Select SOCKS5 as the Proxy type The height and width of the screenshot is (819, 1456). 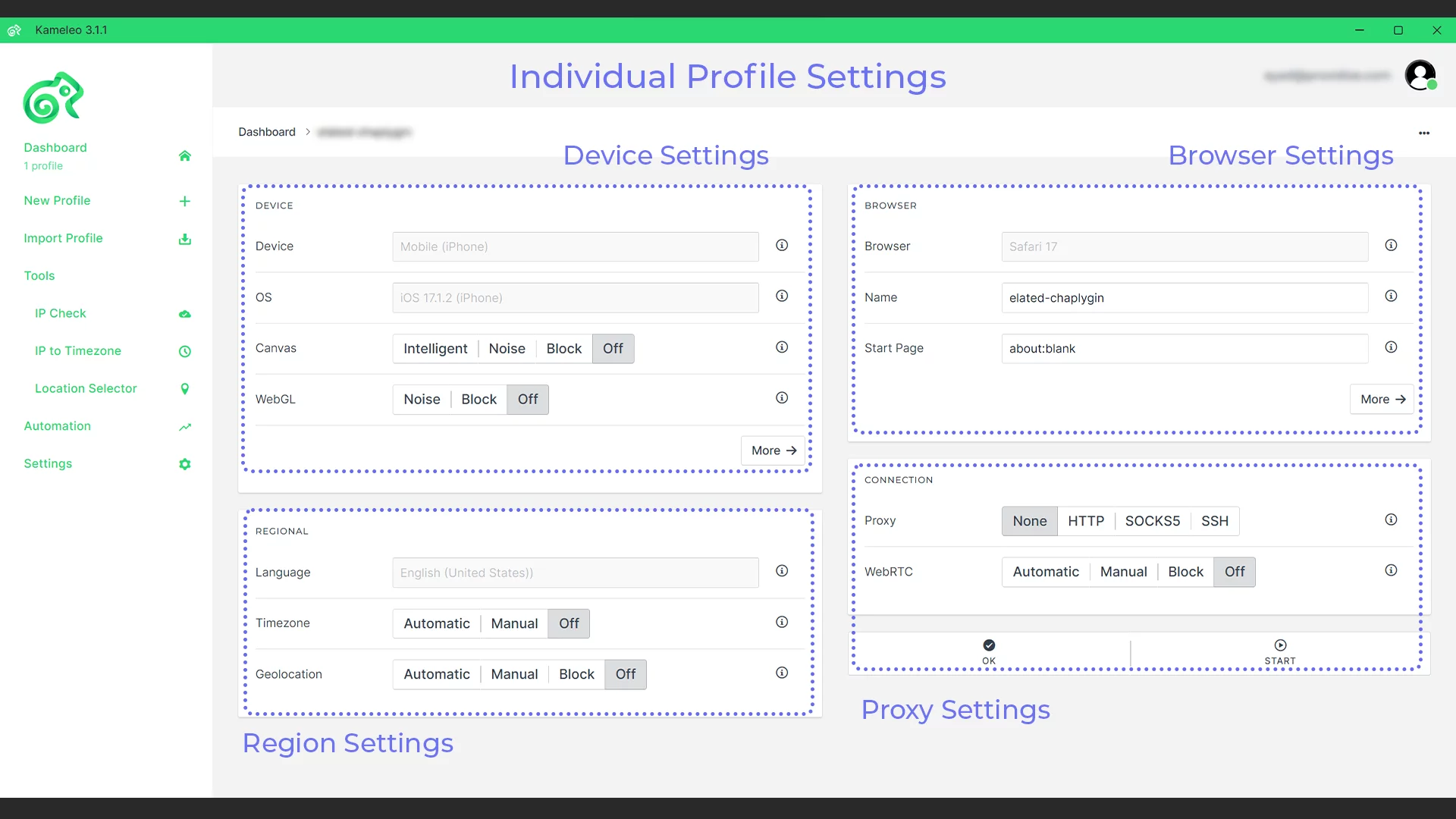1152,521
